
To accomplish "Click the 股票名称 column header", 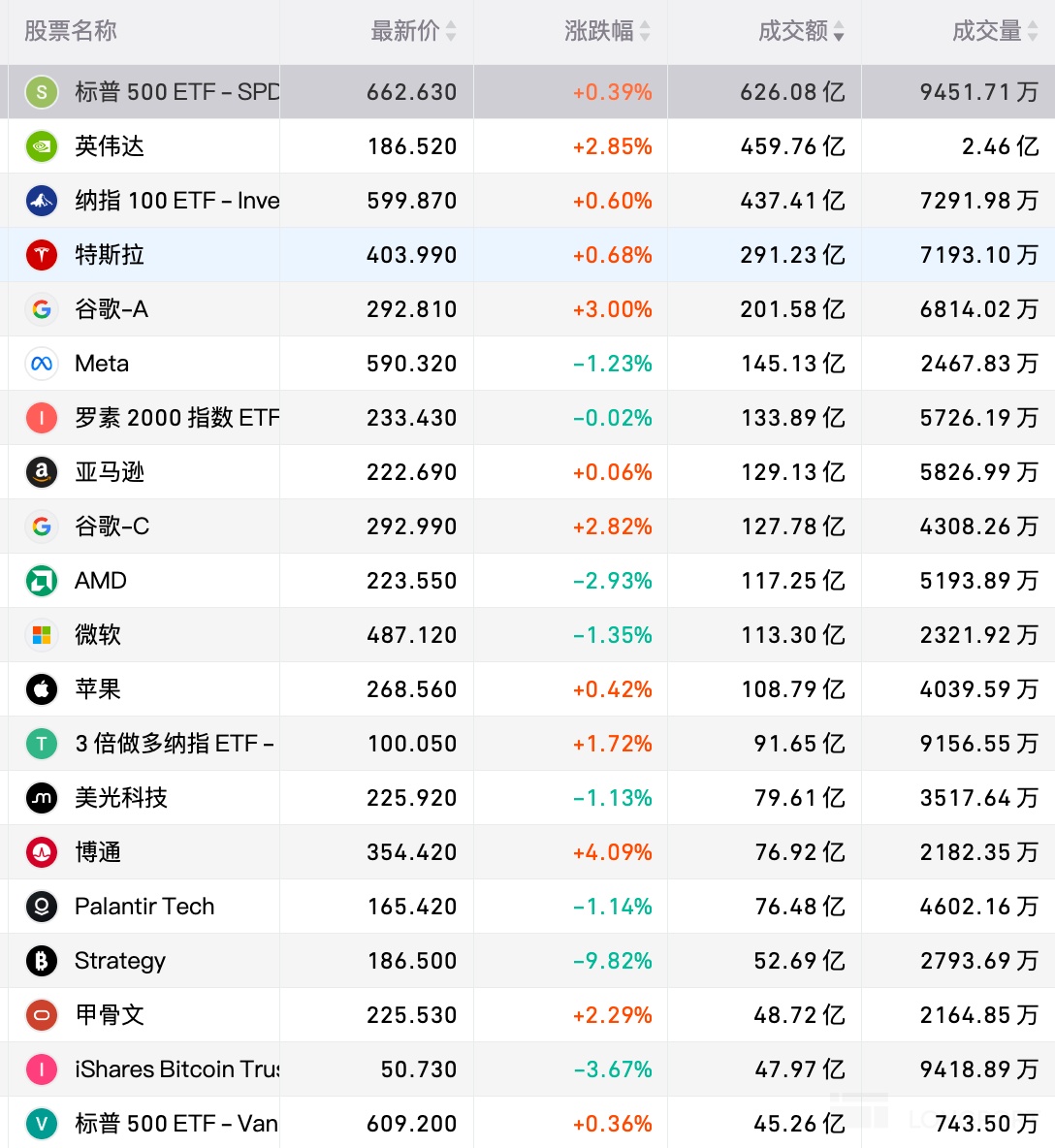I will (71, 31).
